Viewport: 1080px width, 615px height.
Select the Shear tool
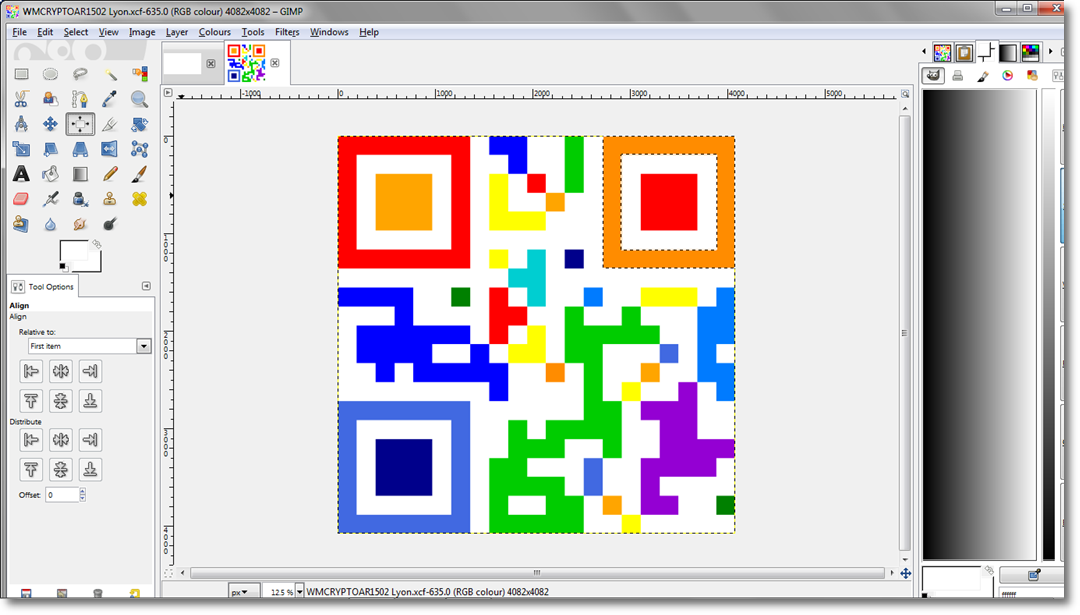tap(50, 149)
